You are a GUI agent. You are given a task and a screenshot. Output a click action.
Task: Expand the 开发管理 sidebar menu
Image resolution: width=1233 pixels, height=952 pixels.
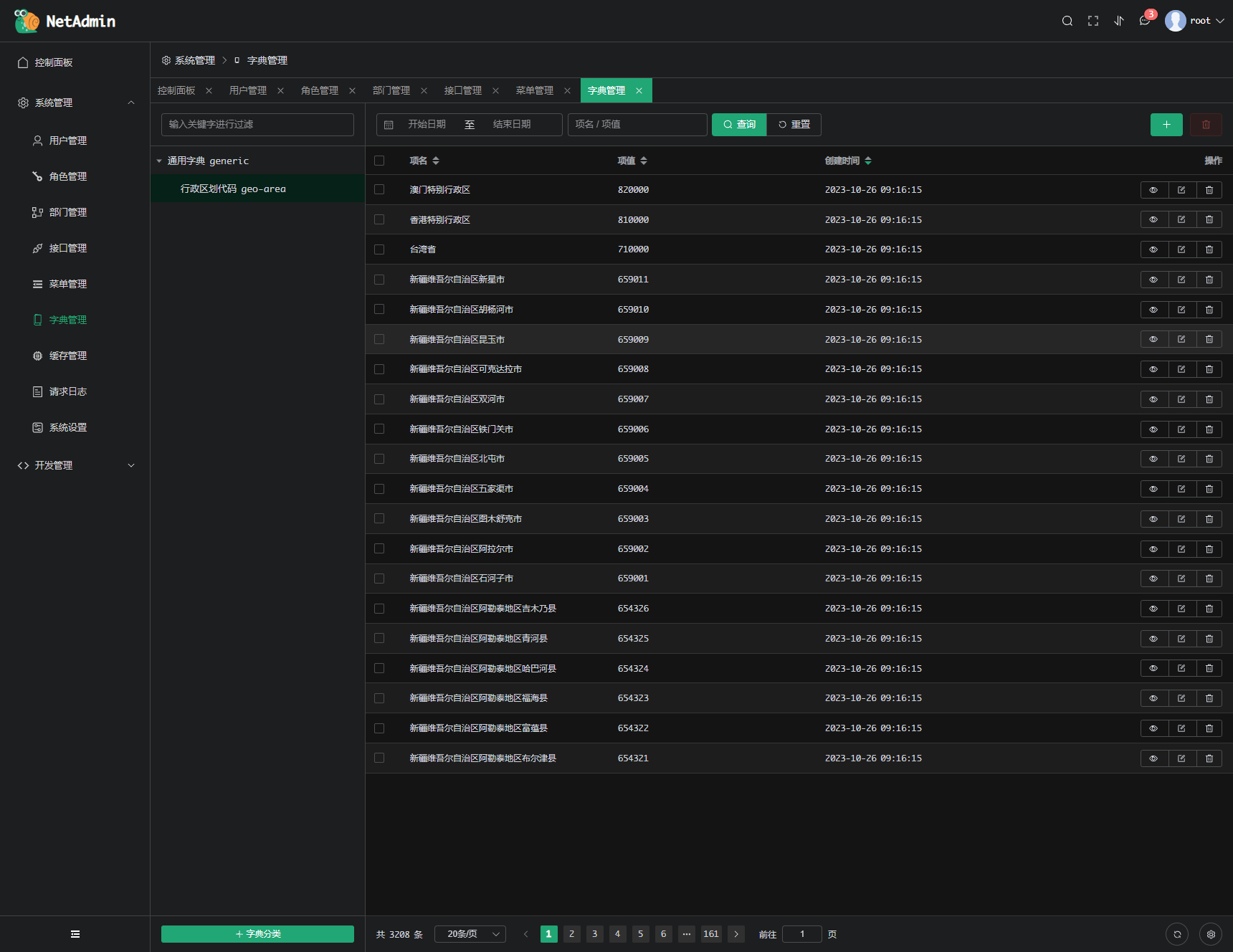click(x=75, y=465)
